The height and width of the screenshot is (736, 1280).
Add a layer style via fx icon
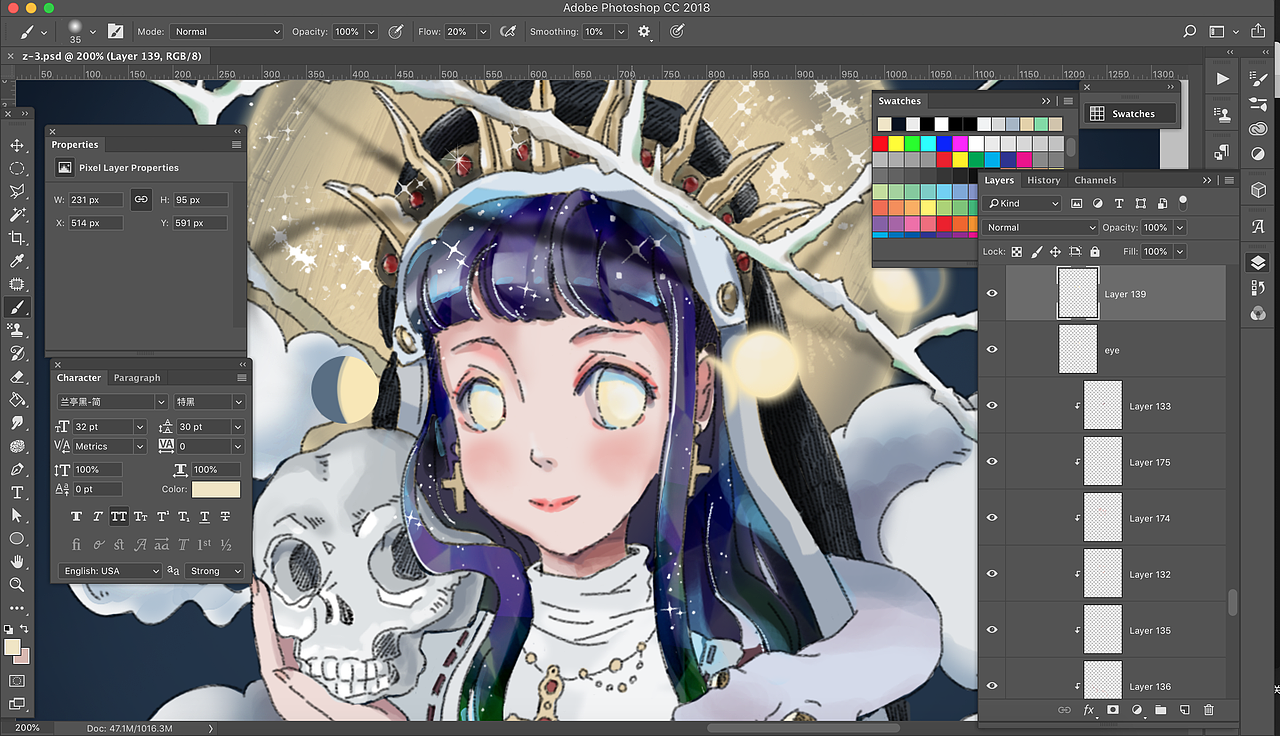(x=1088, y=710)
